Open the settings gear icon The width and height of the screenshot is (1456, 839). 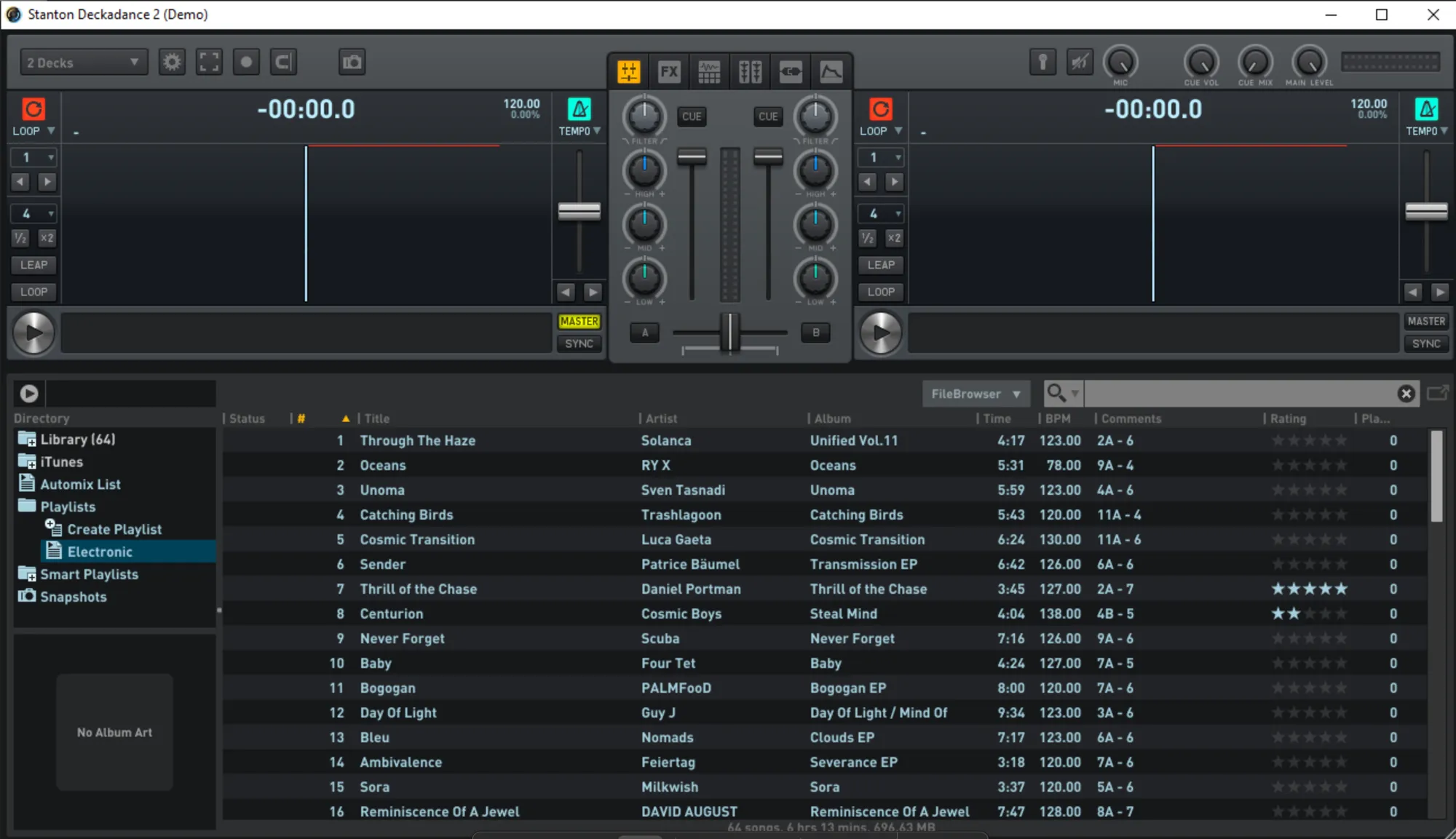click(x=172, y=62)
